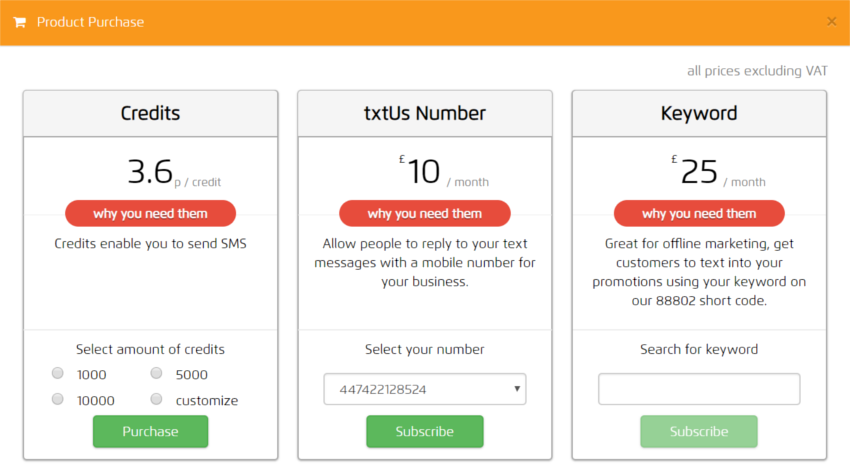Click the txtUs Number panel heading
This screenshot has width=850, height=471.
tap(424, 113)
